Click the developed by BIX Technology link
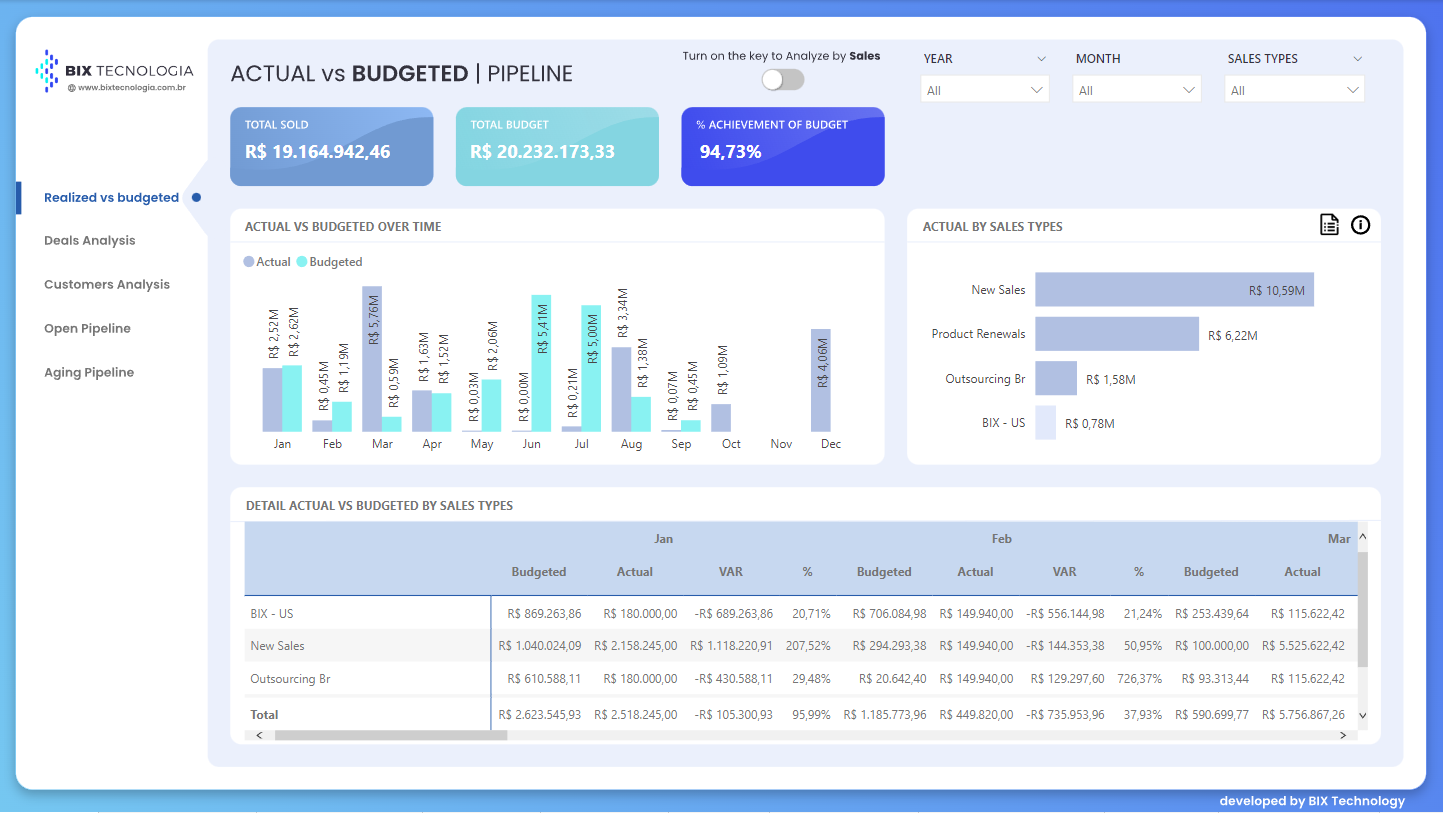 [x=1311, y=800]
